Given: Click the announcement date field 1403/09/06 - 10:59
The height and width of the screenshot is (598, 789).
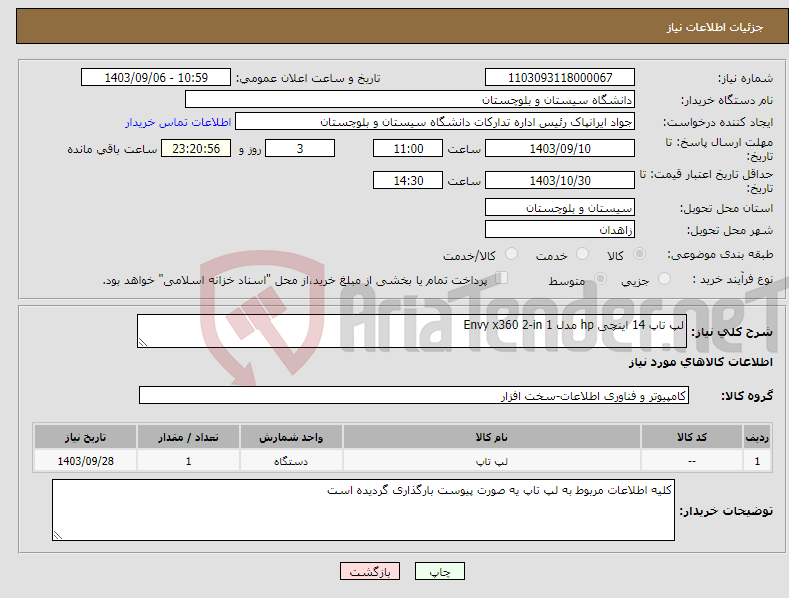Looking at the screenshot, I should (x=156, y=78).
